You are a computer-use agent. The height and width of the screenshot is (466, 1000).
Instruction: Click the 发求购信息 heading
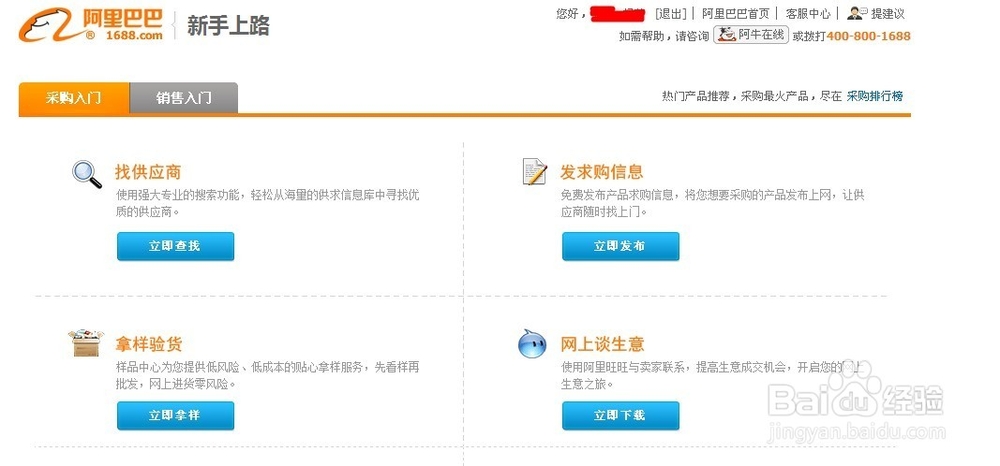coord(602,172)
